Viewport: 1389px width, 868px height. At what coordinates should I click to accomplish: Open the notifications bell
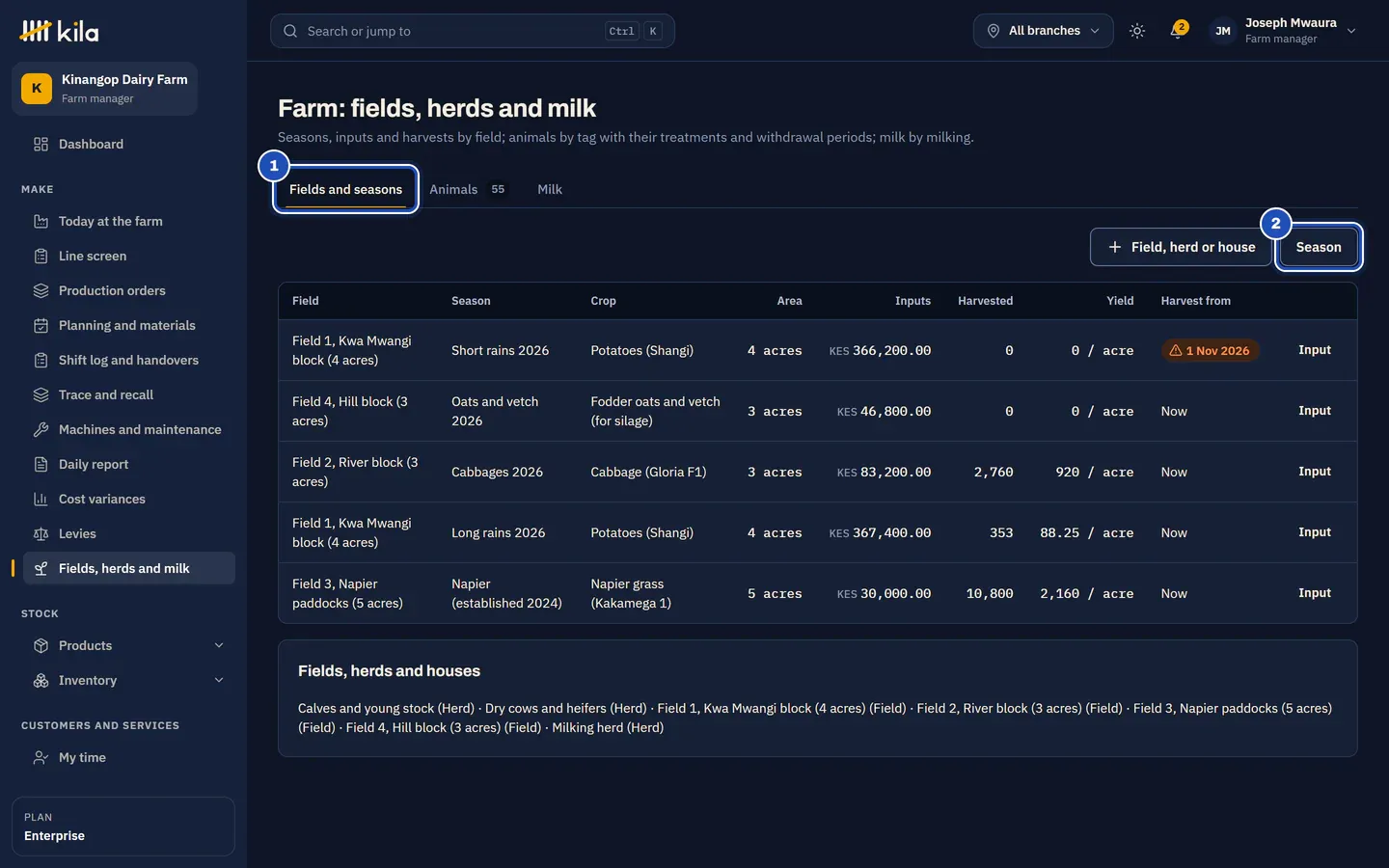[1177, 31]
